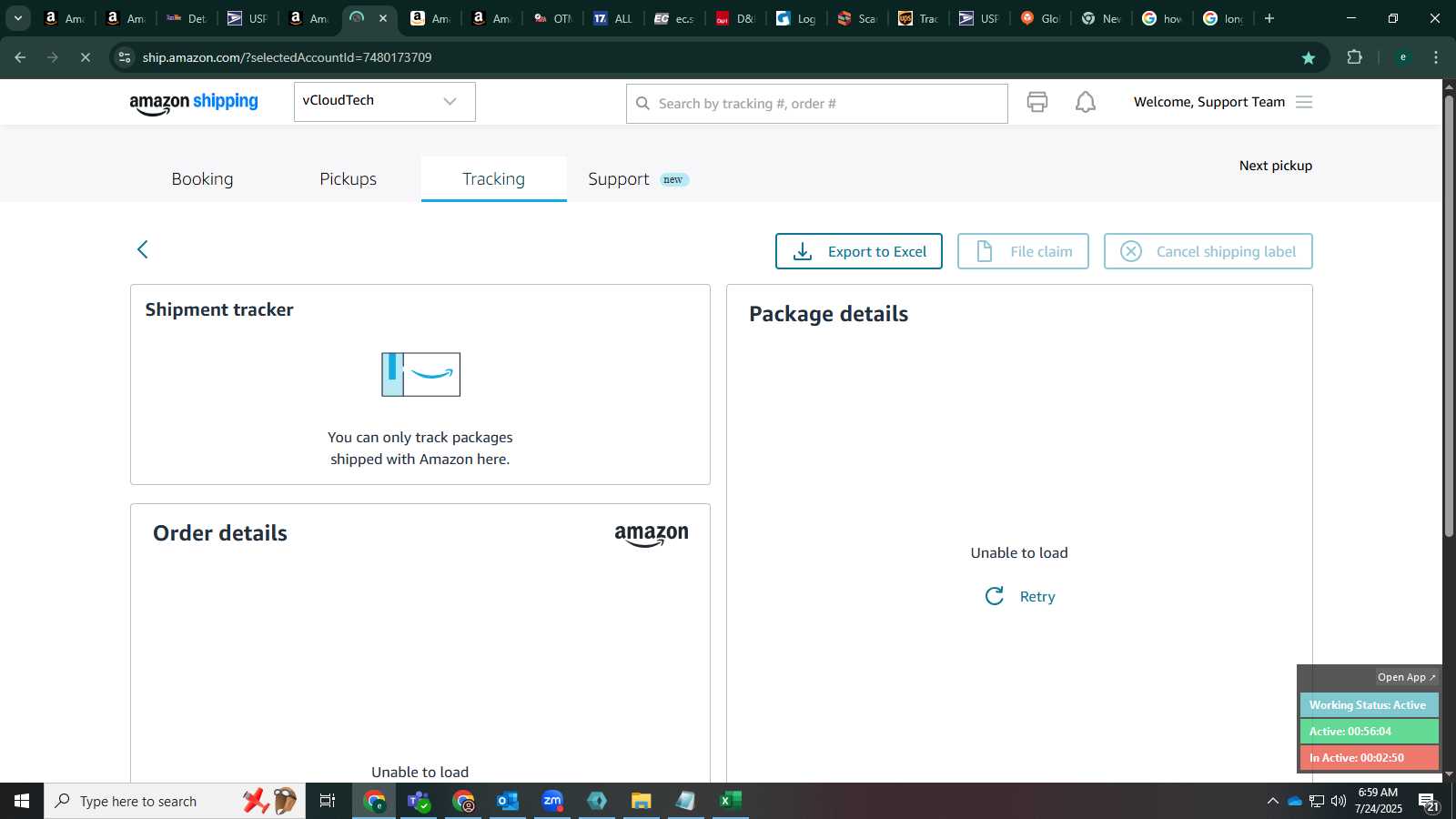Click the amazon logo in Order details
1456x819 pixels.
click(652, 535)
